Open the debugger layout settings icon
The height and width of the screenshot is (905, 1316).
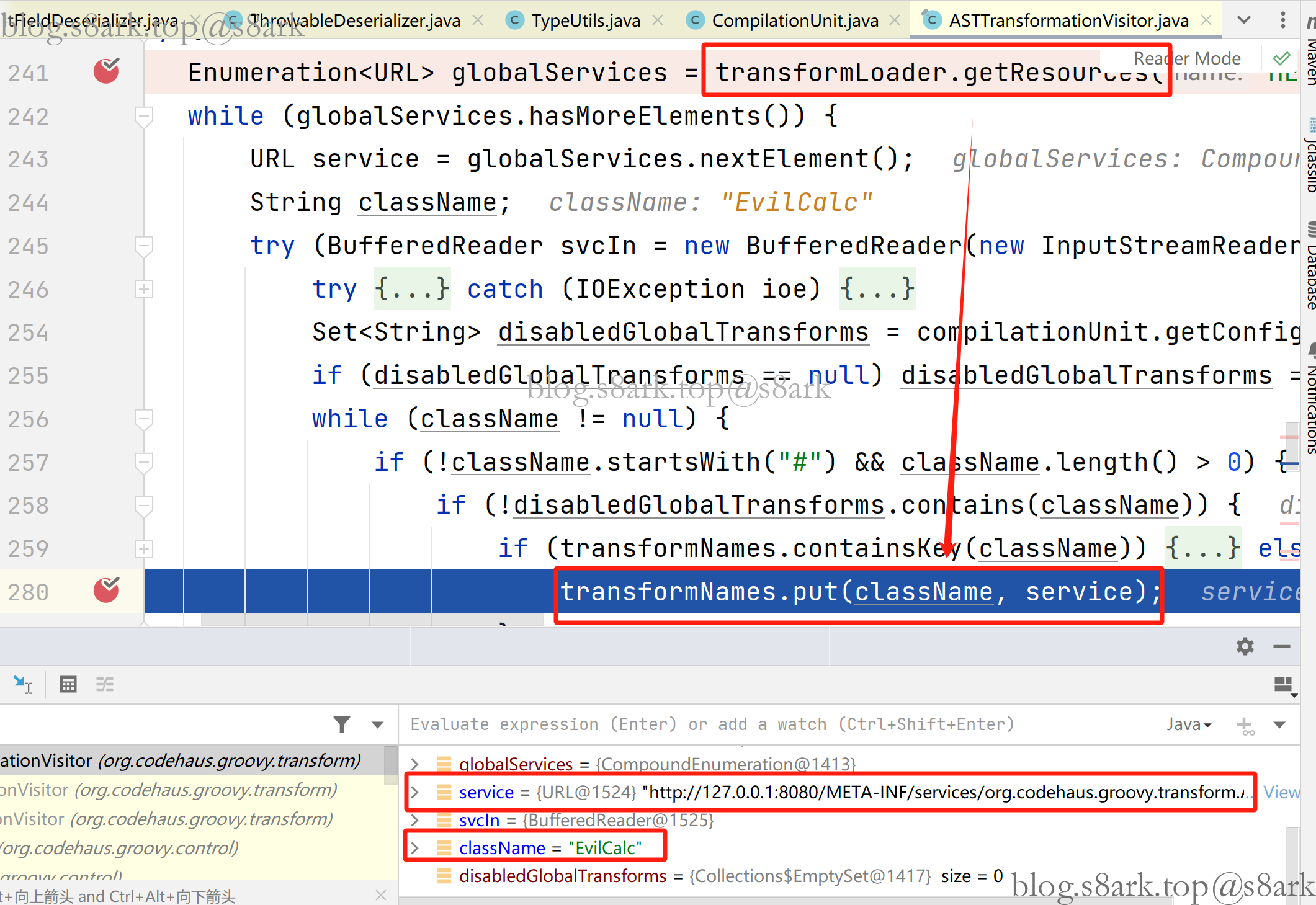coord(1284,686)
